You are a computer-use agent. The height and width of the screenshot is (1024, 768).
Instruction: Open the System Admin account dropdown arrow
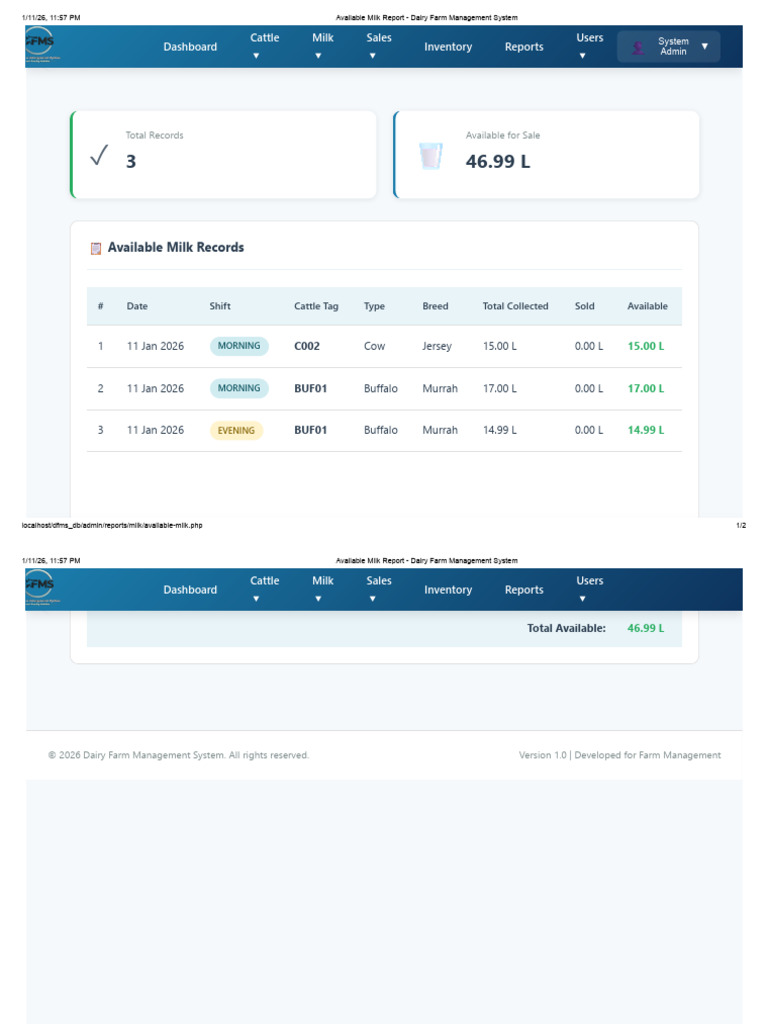tap(705, 46)
